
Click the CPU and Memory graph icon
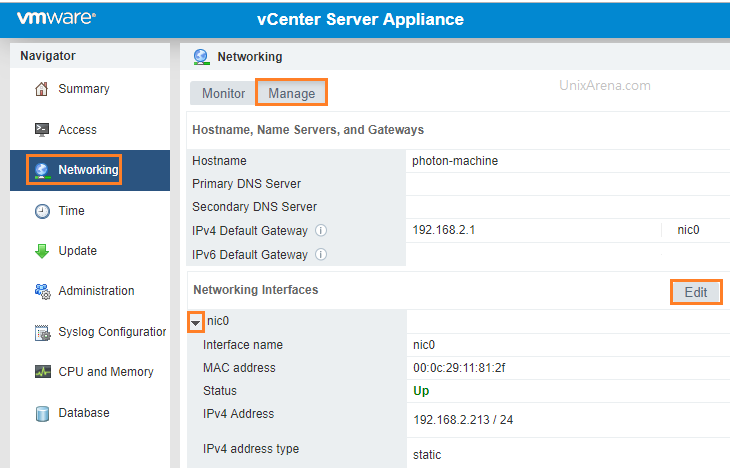(x=43, y=372)
